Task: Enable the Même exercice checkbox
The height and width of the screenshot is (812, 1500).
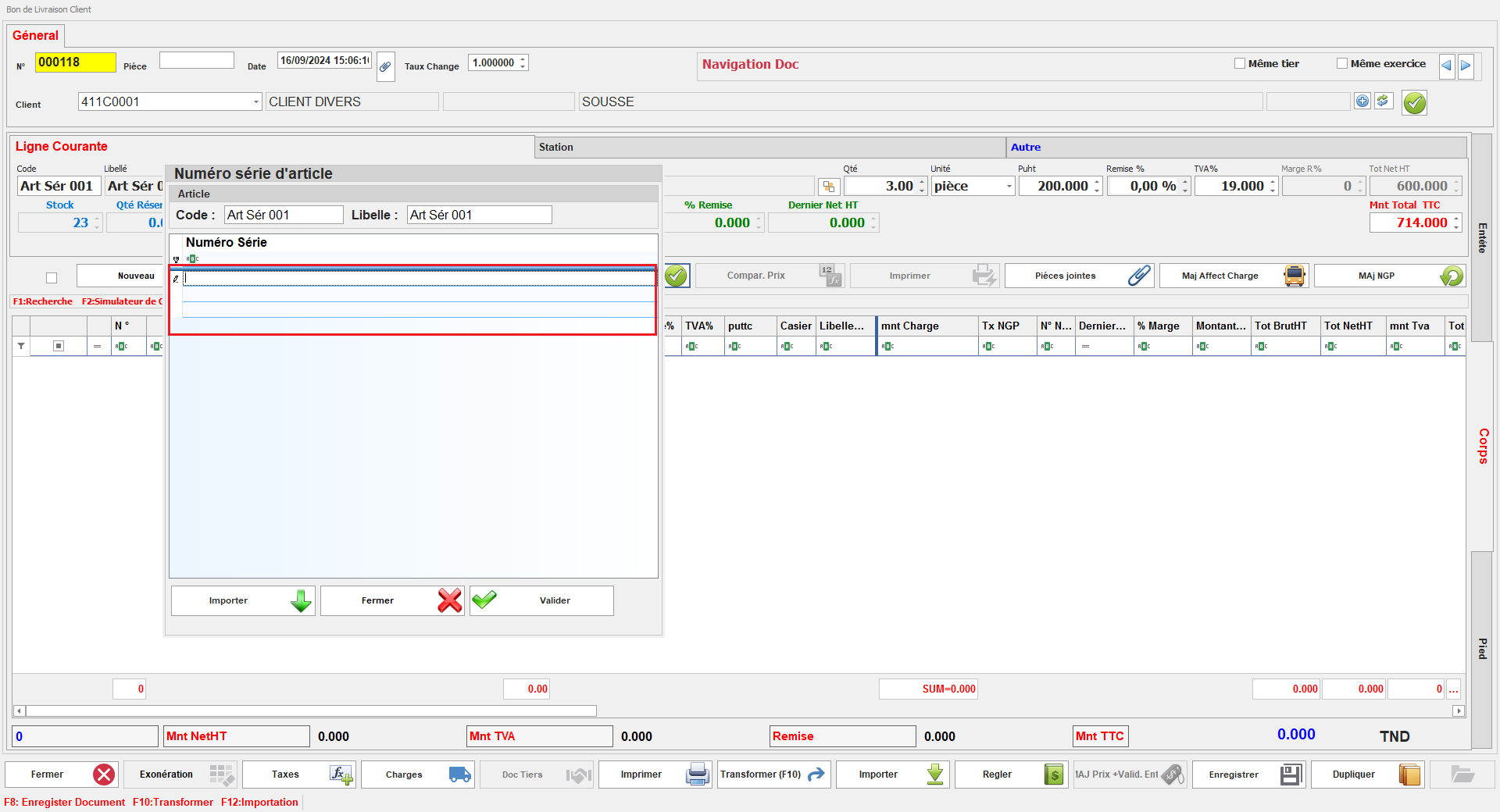Action: coord(1342,63)
